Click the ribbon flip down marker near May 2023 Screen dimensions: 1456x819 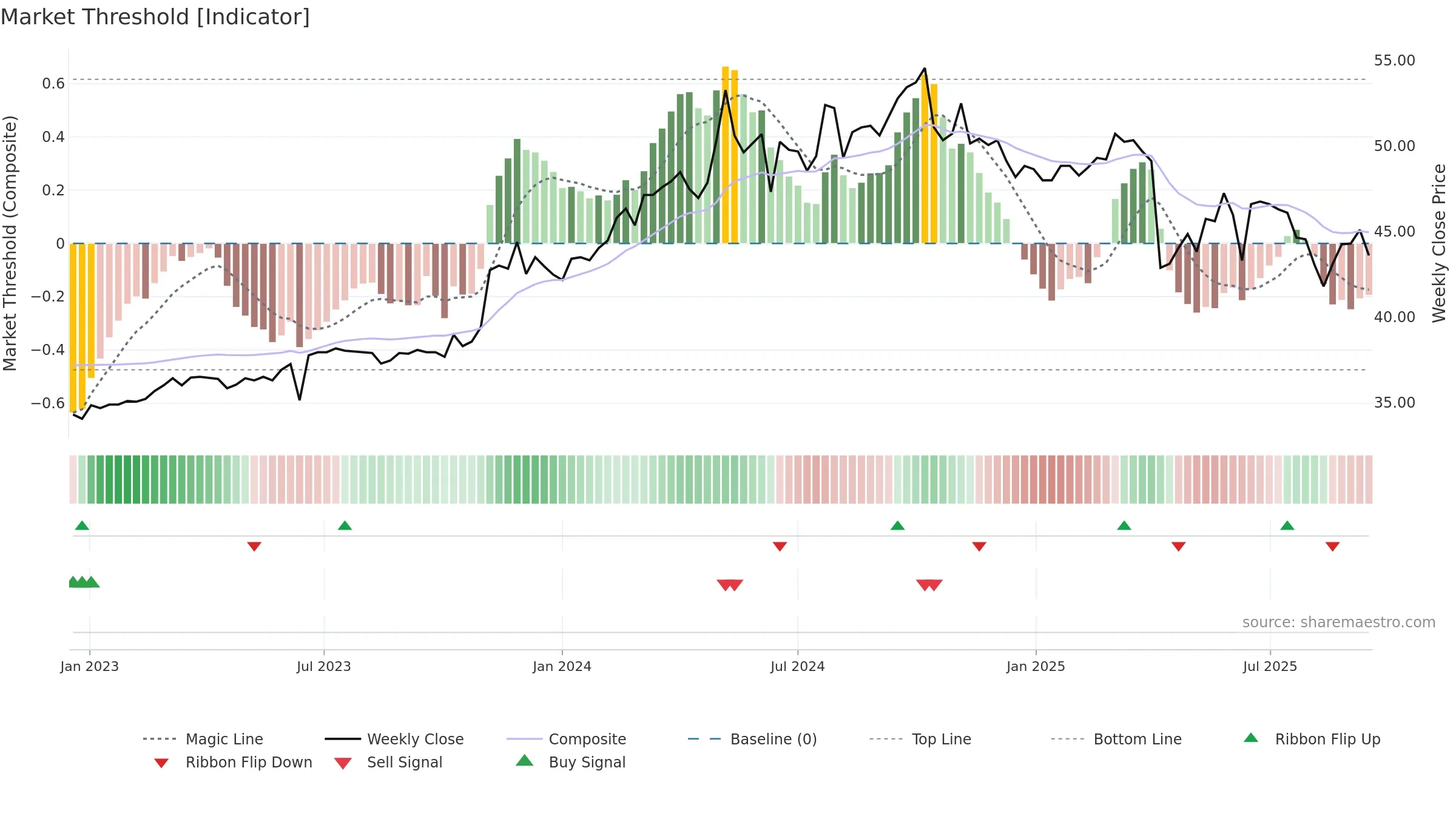tap(254, 547)
